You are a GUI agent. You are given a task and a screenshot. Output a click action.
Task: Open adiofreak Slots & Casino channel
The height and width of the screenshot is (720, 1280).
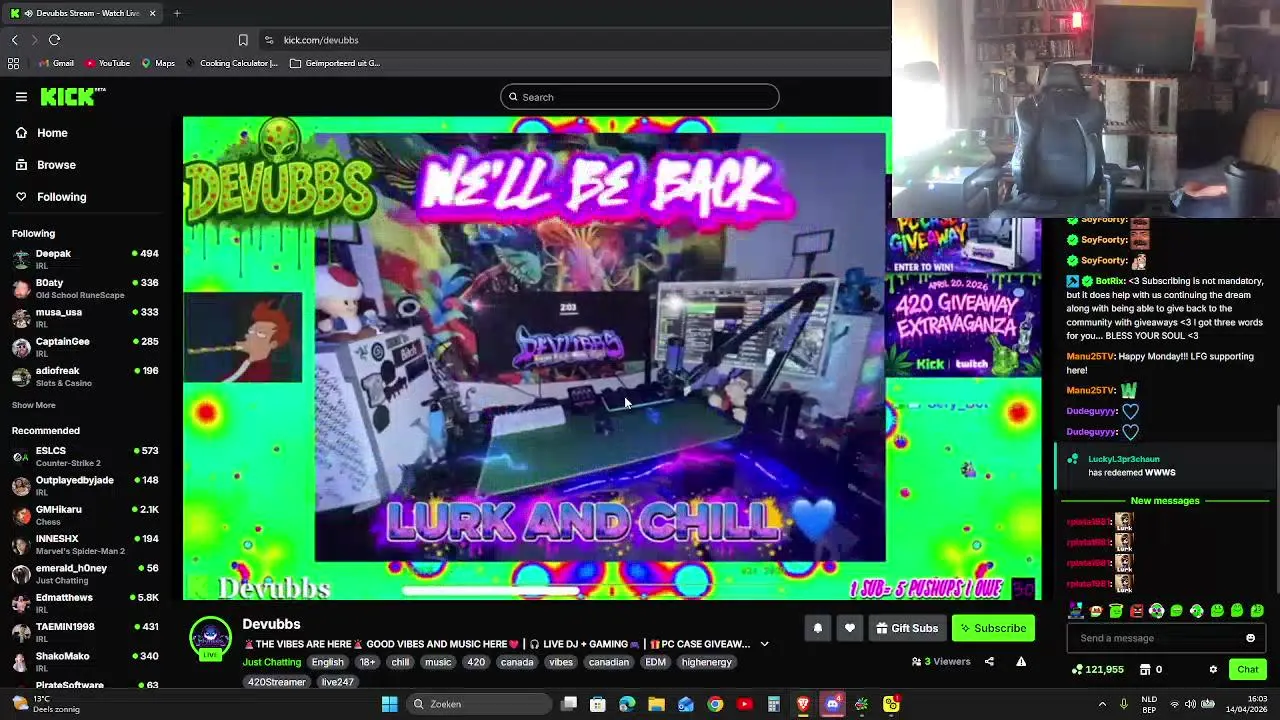[x=86, y=377]
